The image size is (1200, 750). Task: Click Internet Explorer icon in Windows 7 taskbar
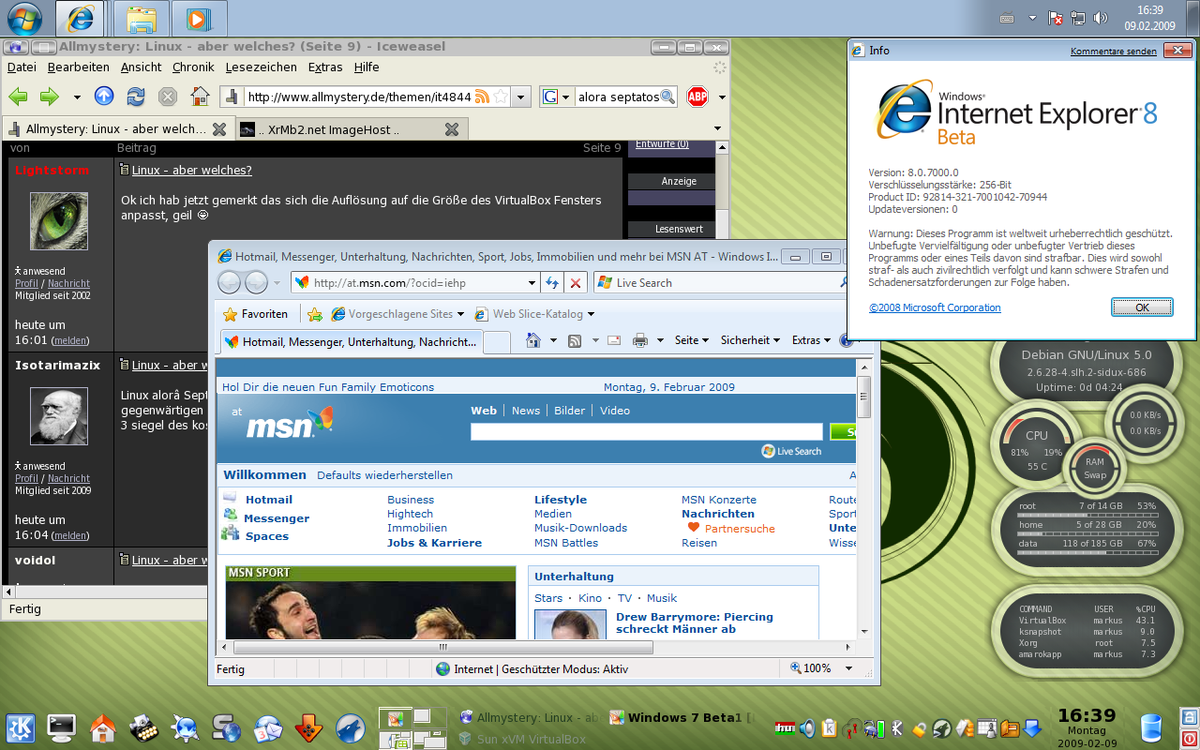point(78,18)
